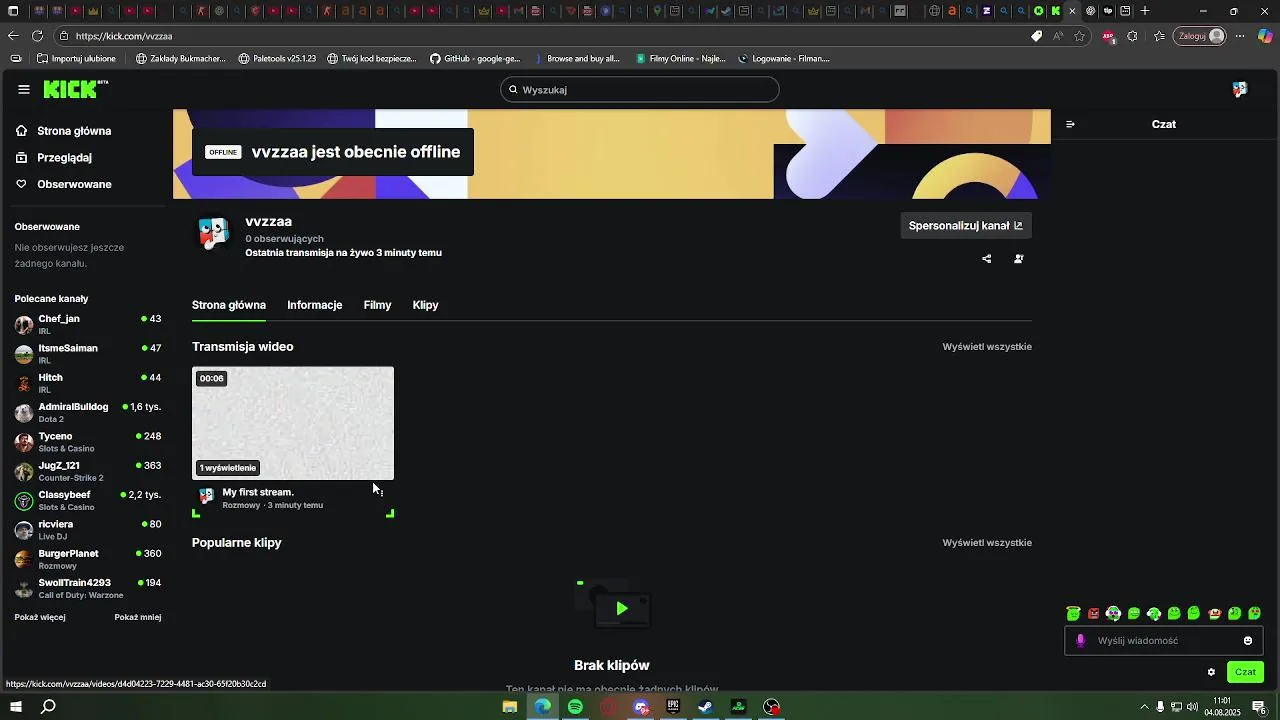
Task: Open recommended channel JugZ_121
Action: pyautogui.click(x=88, y=471)
